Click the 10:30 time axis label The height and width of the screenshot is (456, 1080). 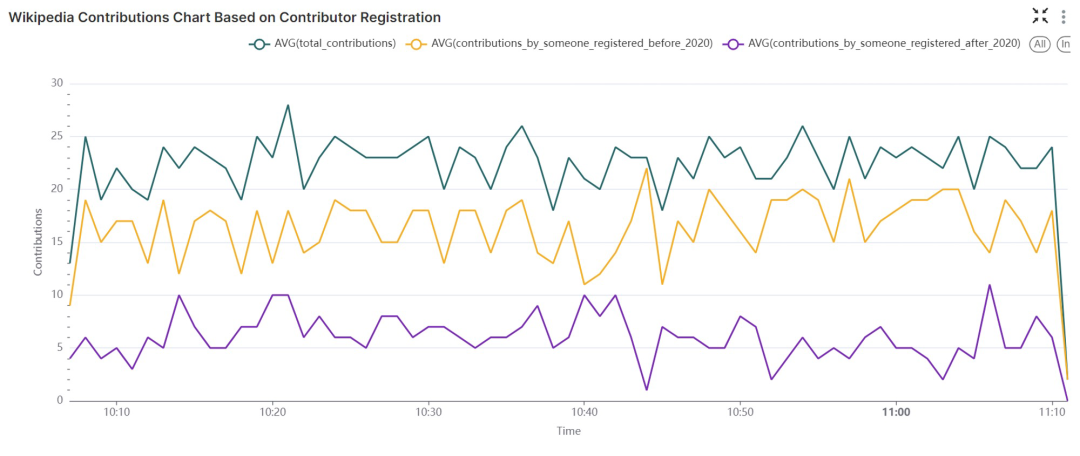coord(428,412)
